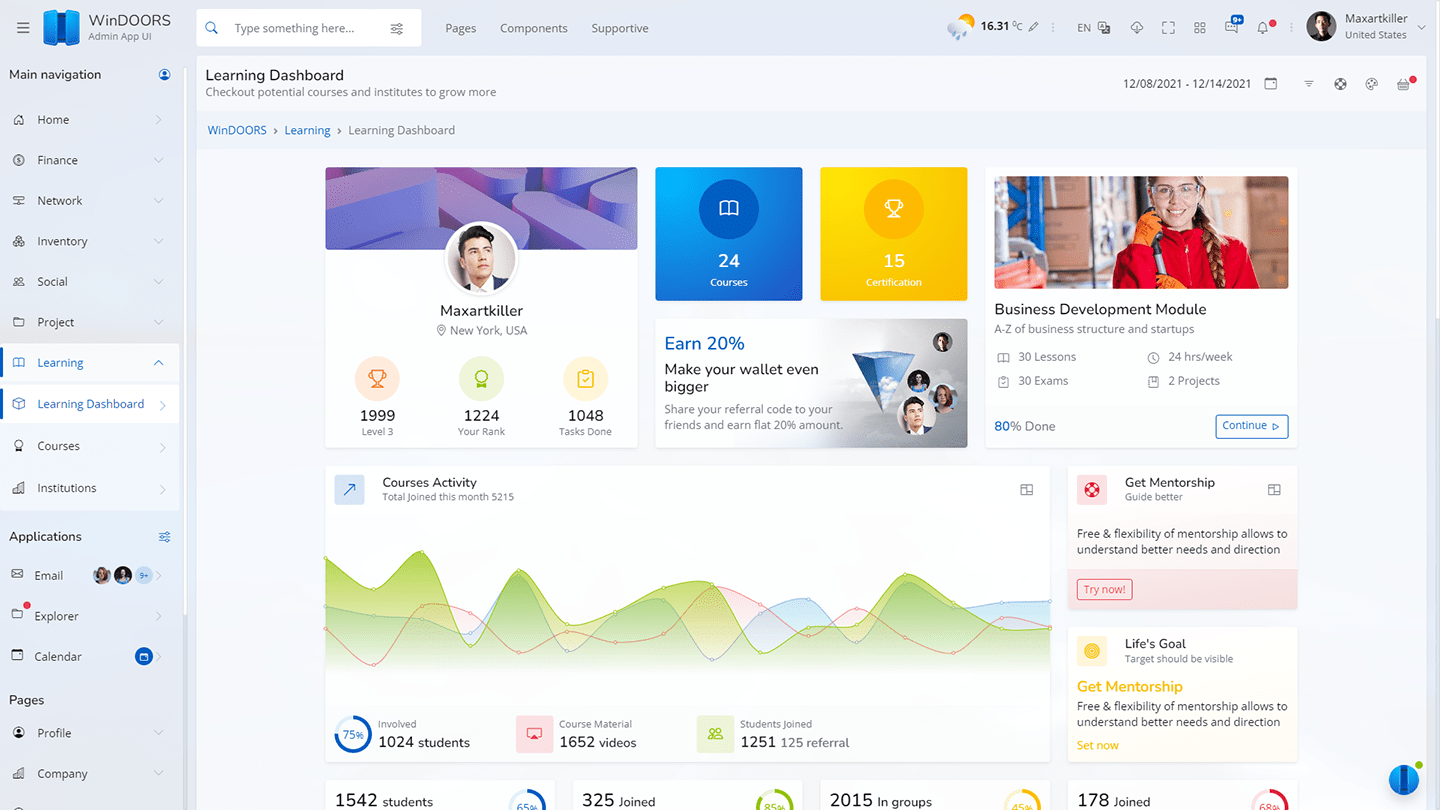Toggle layout icon on Courses Activity card

pyautogui.click(x=1026, y=490)
